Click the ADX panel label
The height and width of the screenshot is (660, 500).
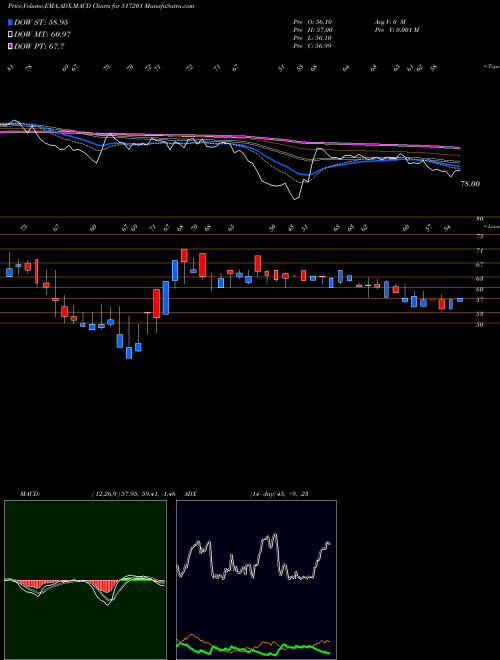pyautogui.click(x=190, y=494)
